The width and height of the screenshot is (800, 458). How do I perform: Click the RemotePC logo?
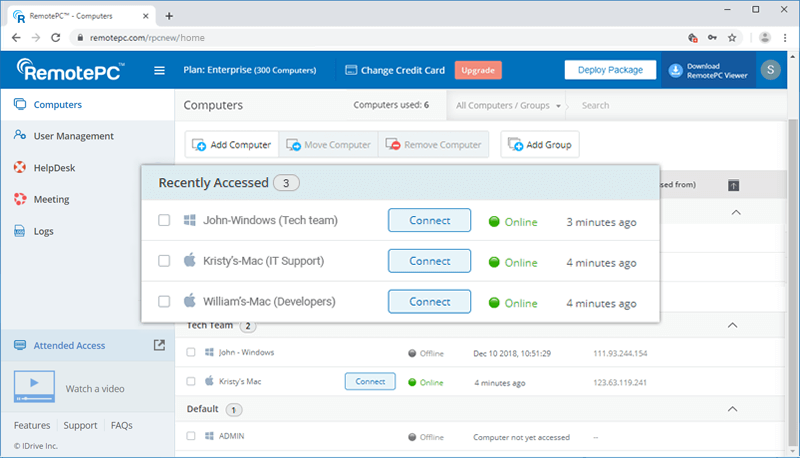pos(70,70)
